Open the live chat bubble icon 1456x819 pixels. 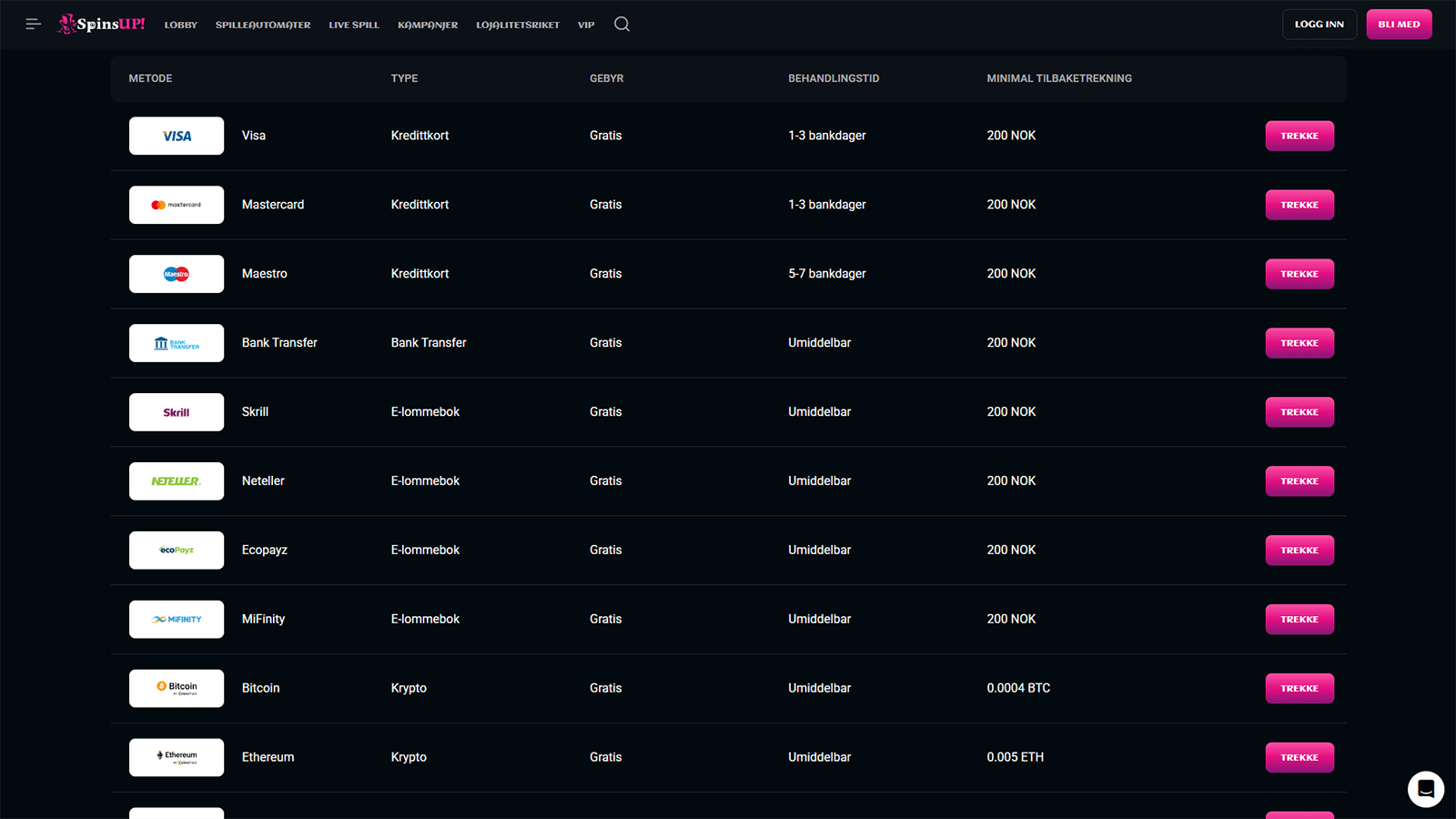[x=1425, y=789]
